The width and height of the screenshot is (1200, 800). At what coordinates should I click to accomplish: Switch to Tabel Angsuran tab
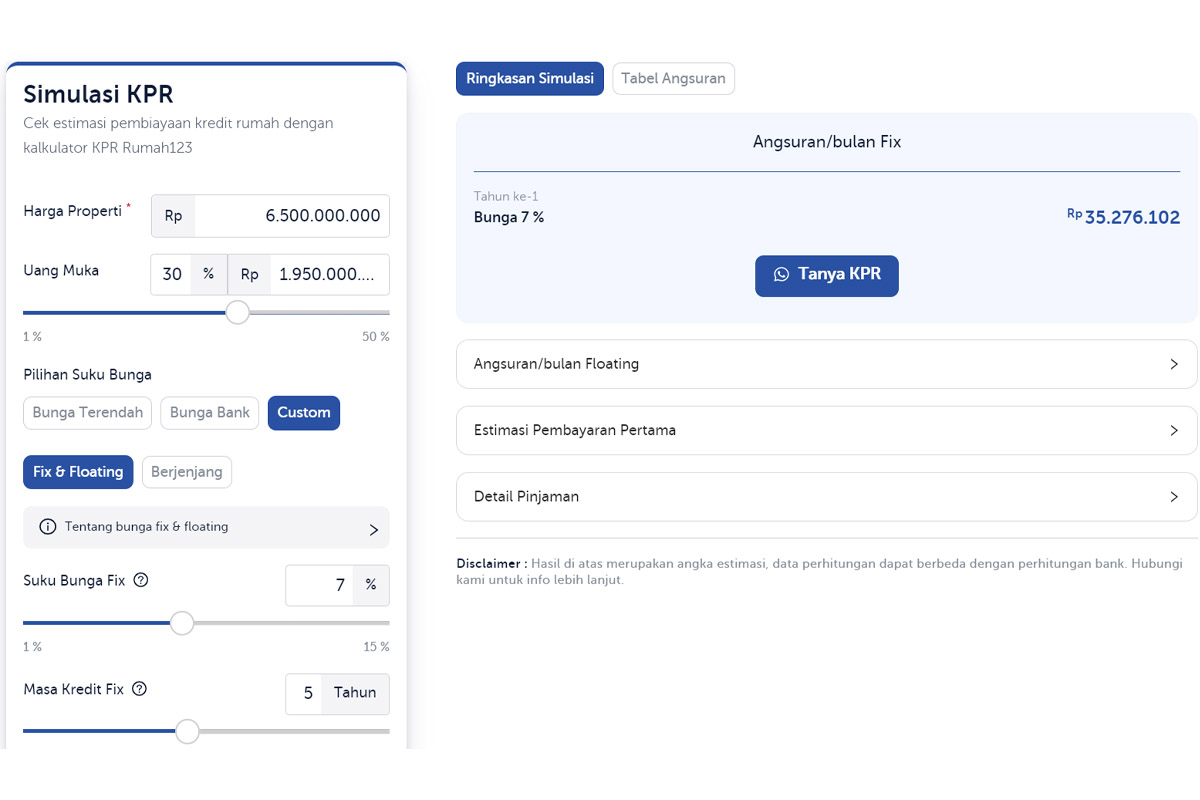tap(673, 79)
